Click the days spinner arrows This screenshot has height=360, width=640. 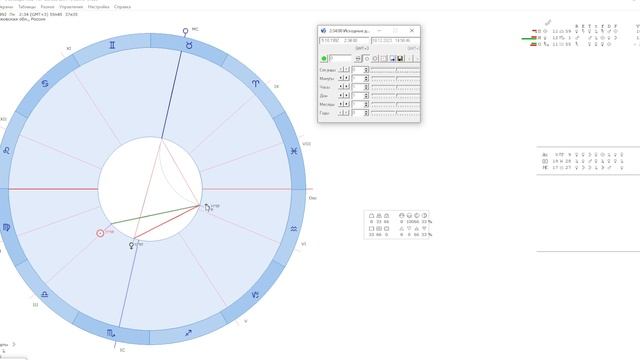point(366,95)
